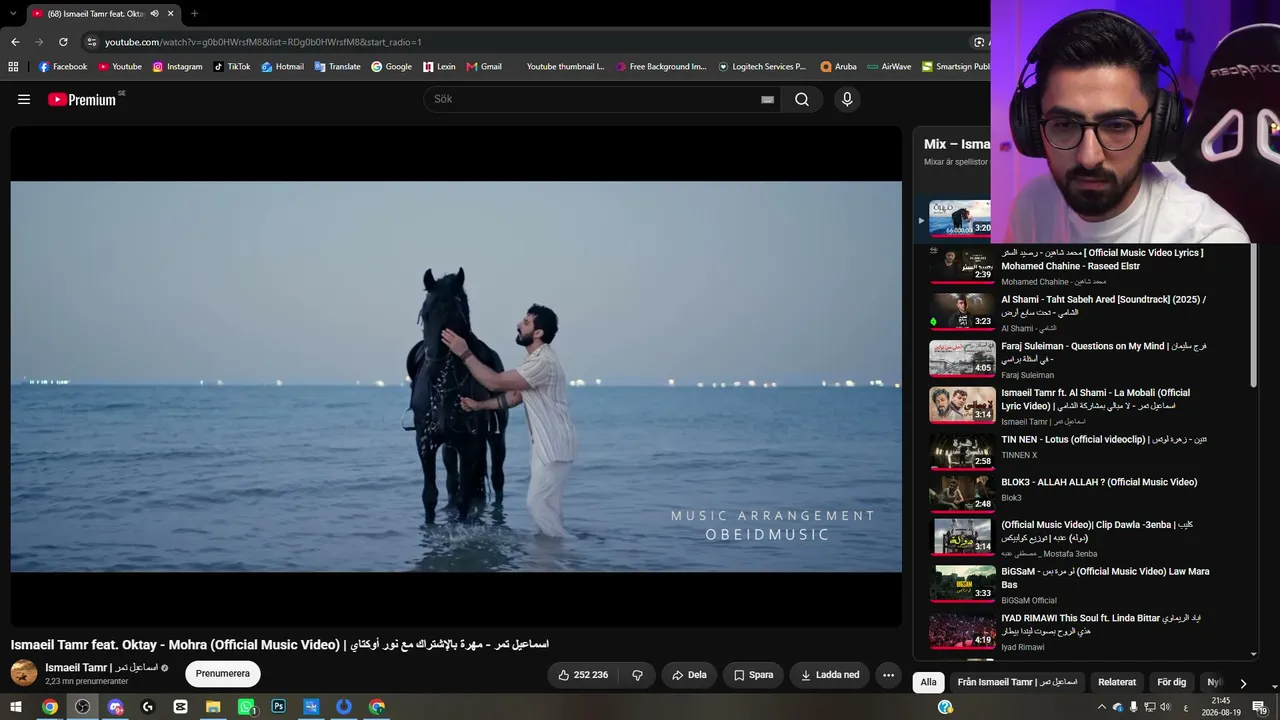Open BLOK3 - ALLAH ALLAH ? music video
The image size is (1280, 720).
click(1099, 482)
